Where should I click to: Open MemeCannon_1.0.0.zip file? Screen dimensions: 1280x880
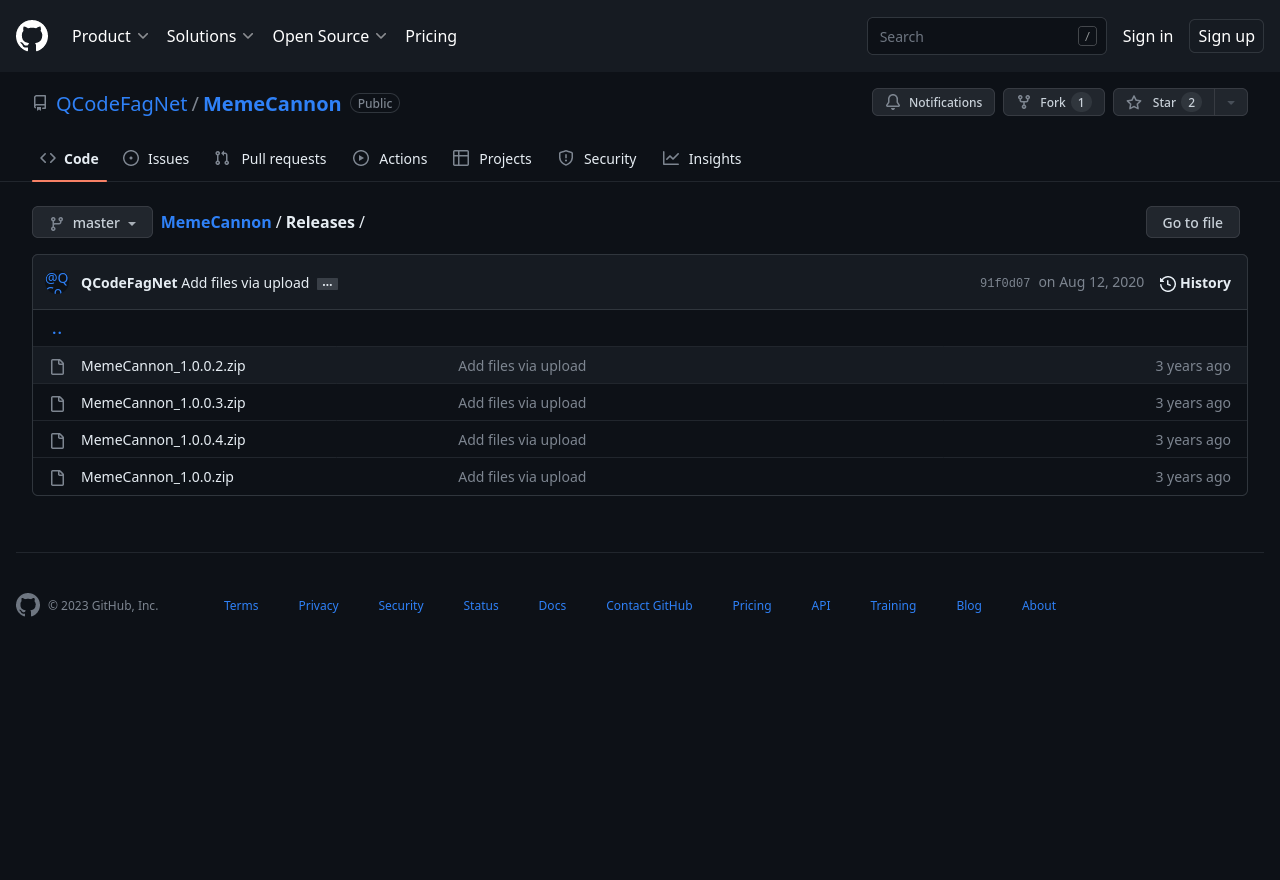click(157, 477)
